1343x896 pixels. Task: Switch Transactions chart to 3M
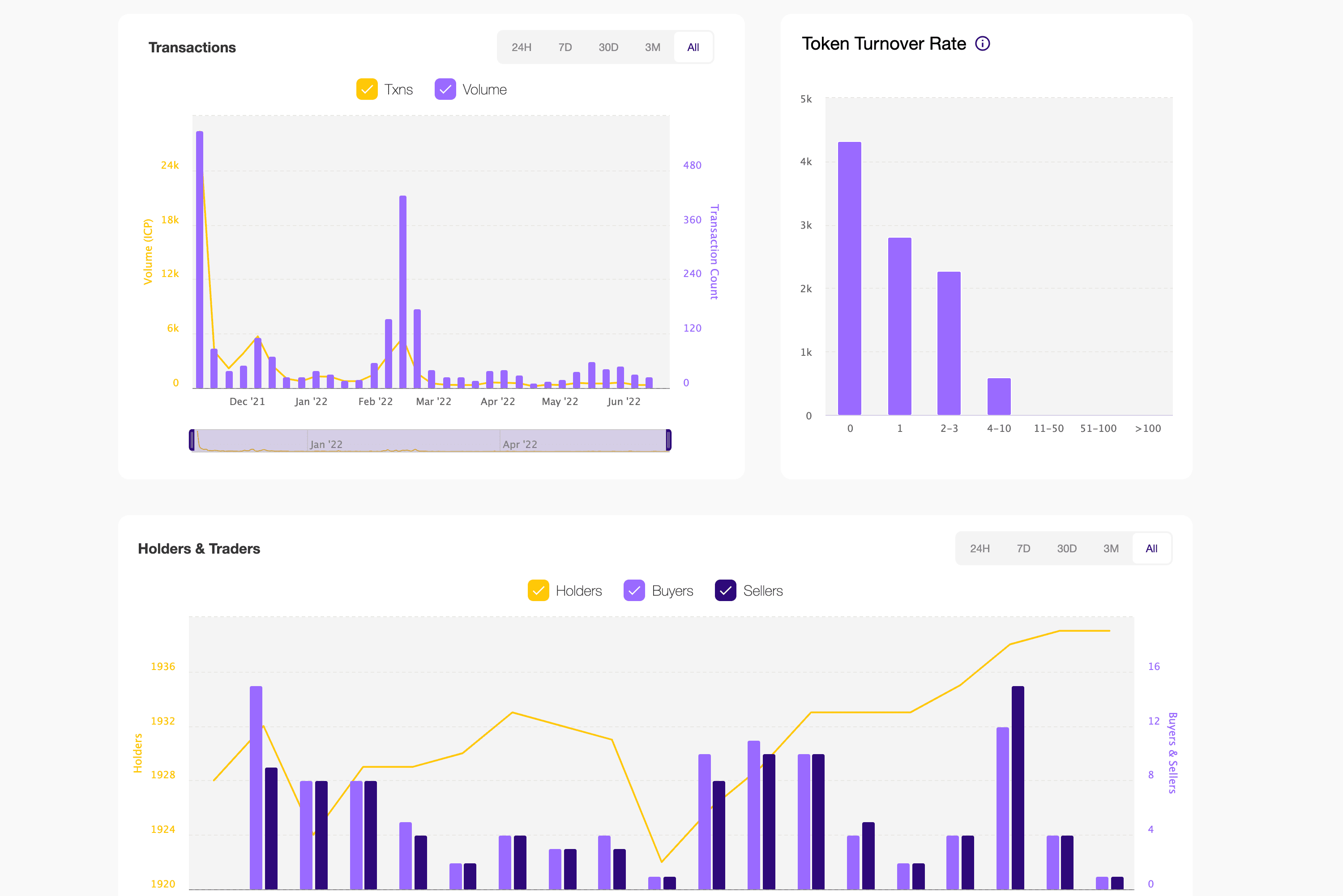tap(652, 47)
